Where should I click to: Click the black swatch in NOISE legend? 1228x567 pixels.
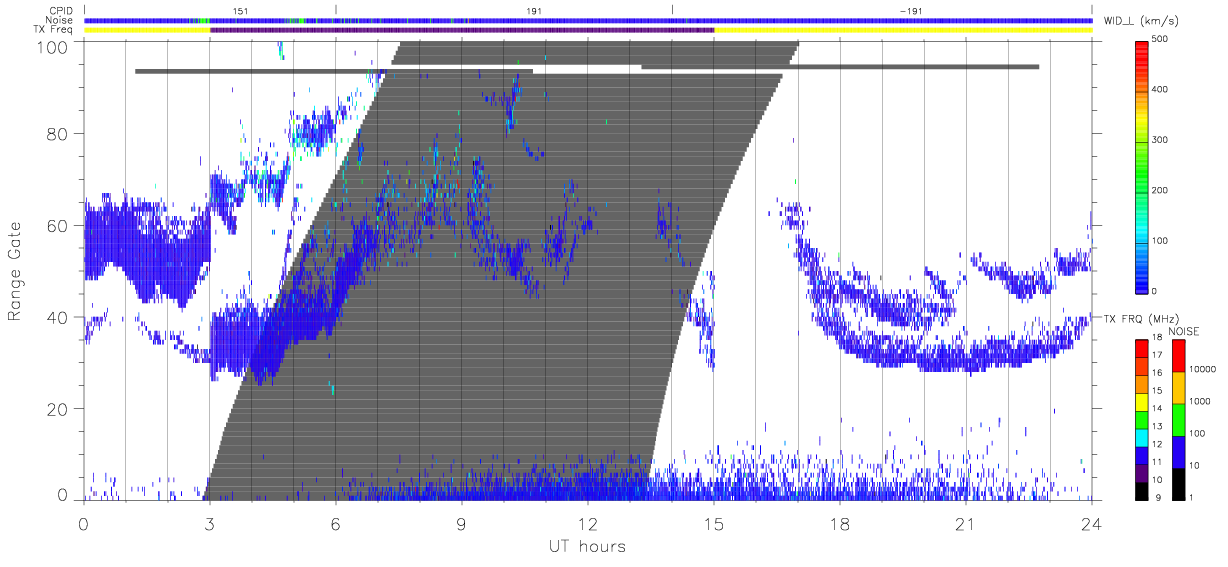pyautogui.click(x=1178, y=484)
